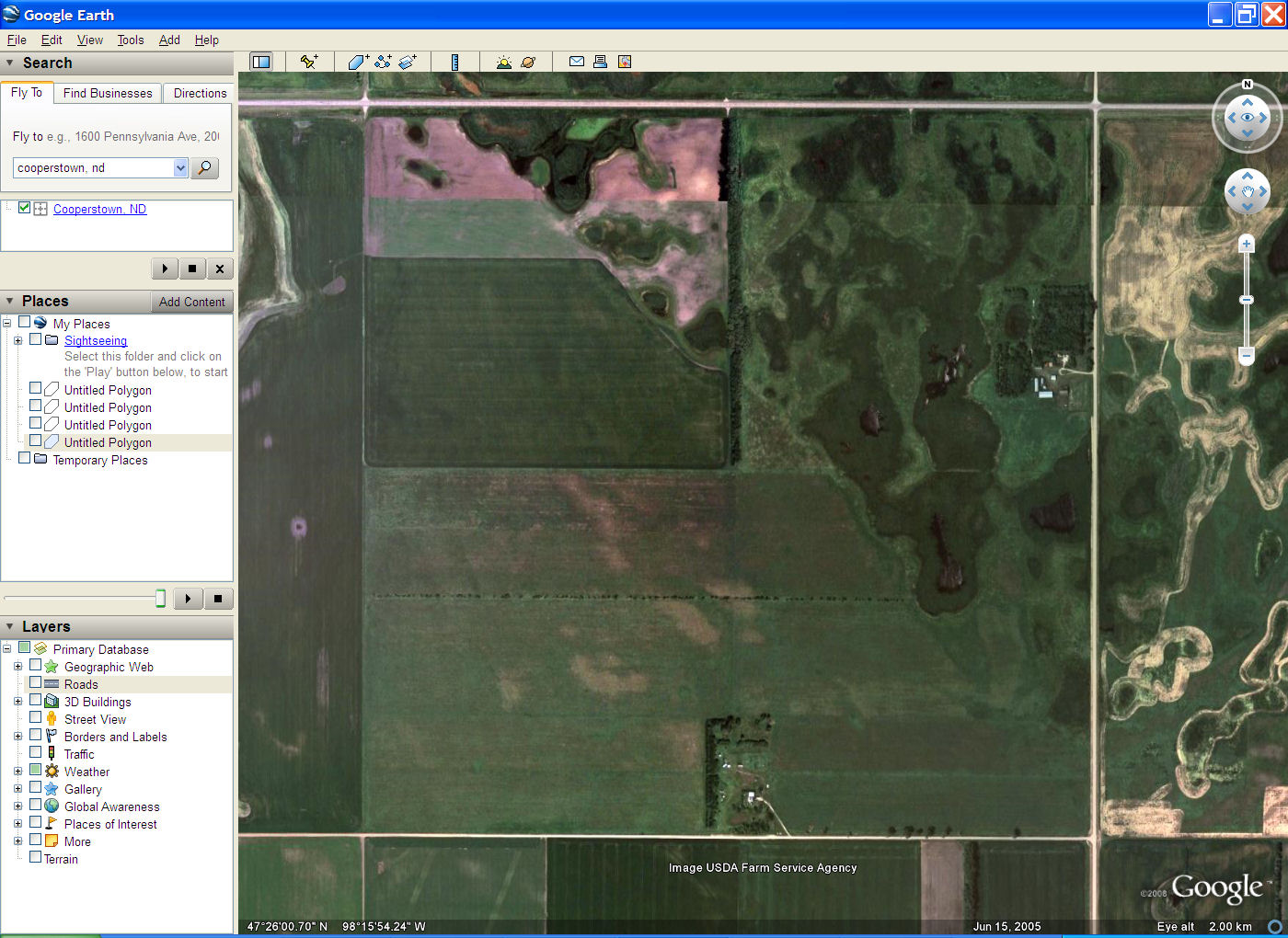
Task: Play the search results tour
Action: point(165,269)
